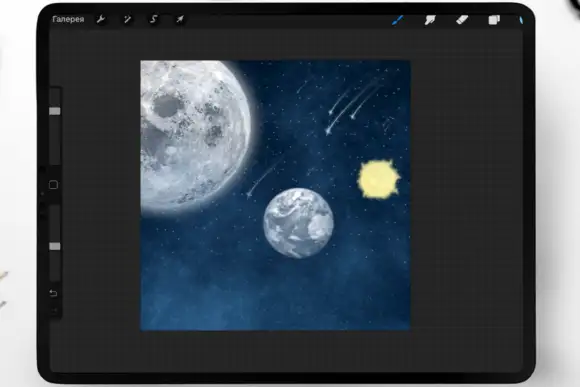Tap the square Modify button in sidebar
The height and width of the screenshot is (387, 580).
(53, 185)
